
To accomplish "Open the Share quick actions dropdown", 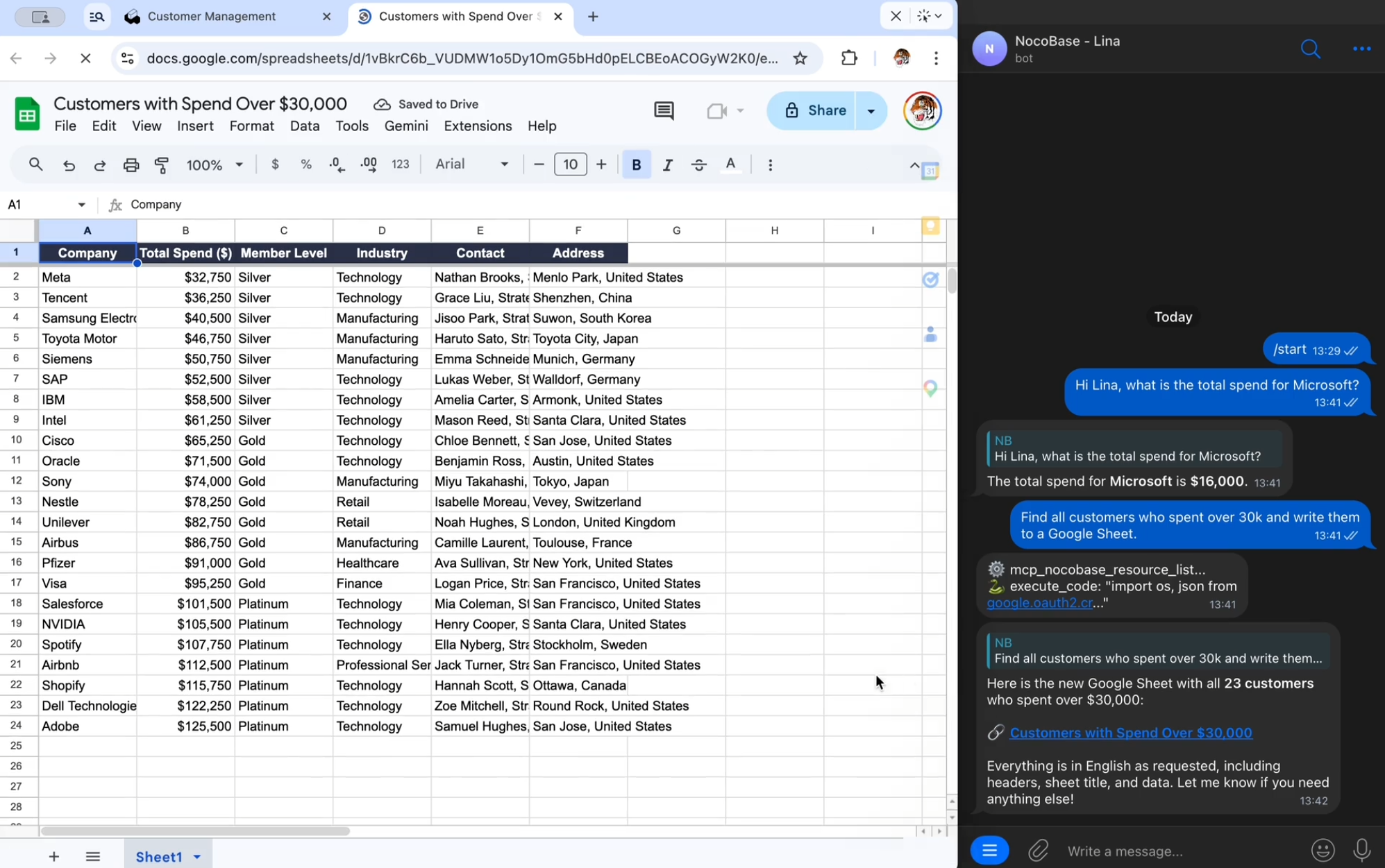I will click(871, 110).
